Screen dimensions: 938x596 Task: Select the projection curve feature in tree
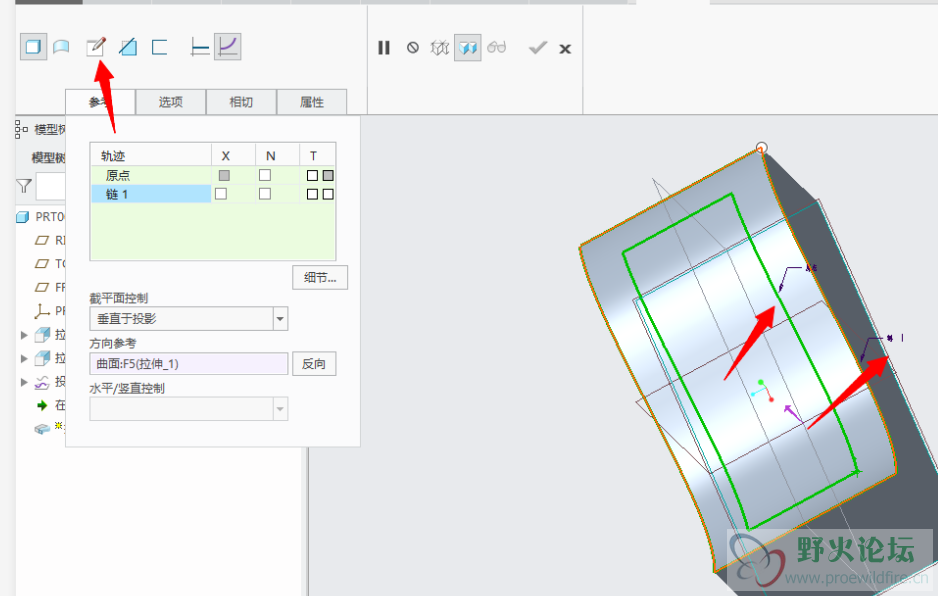tap(42, 382)
